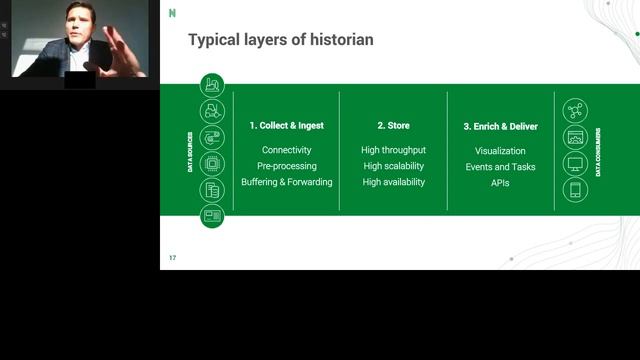Click the 'Connectivity' text
Screen dimensions: 640x360
287,150
